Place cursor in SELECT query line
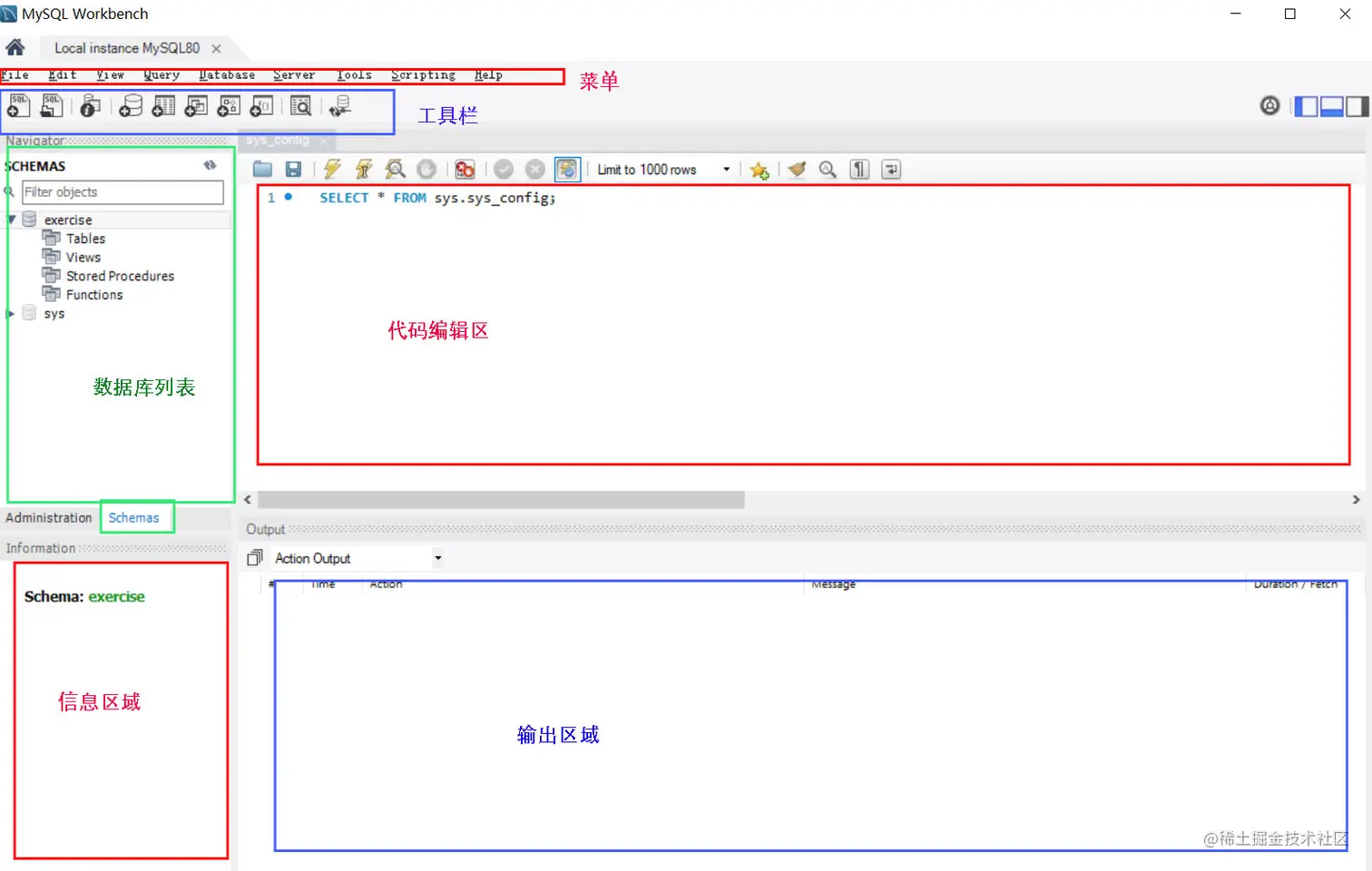1372x871 pixels. click(437, 198)
